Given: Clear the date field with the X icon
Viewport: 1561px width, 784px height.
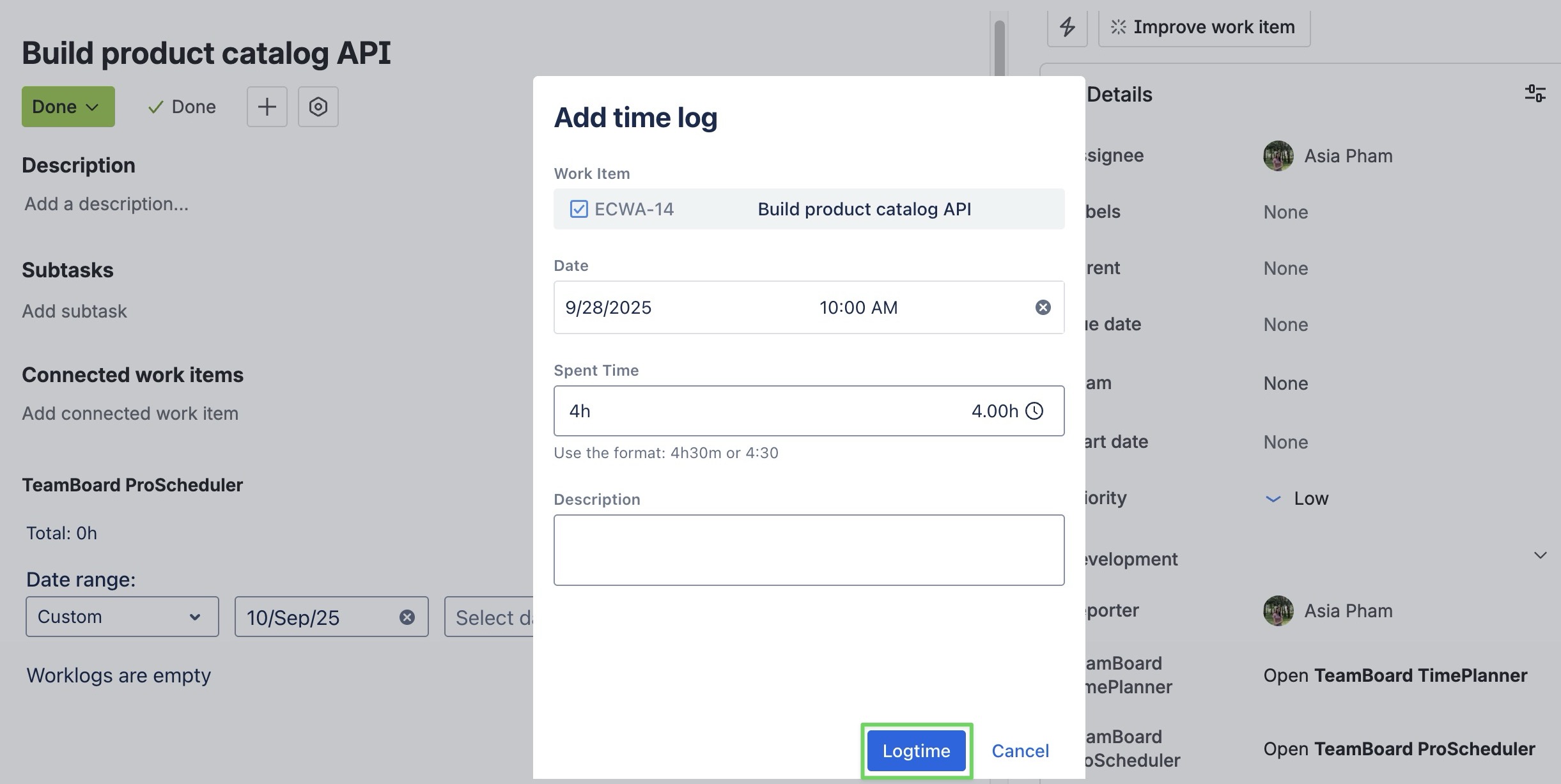Looking at the screenshot, I should click(1043, 307).
